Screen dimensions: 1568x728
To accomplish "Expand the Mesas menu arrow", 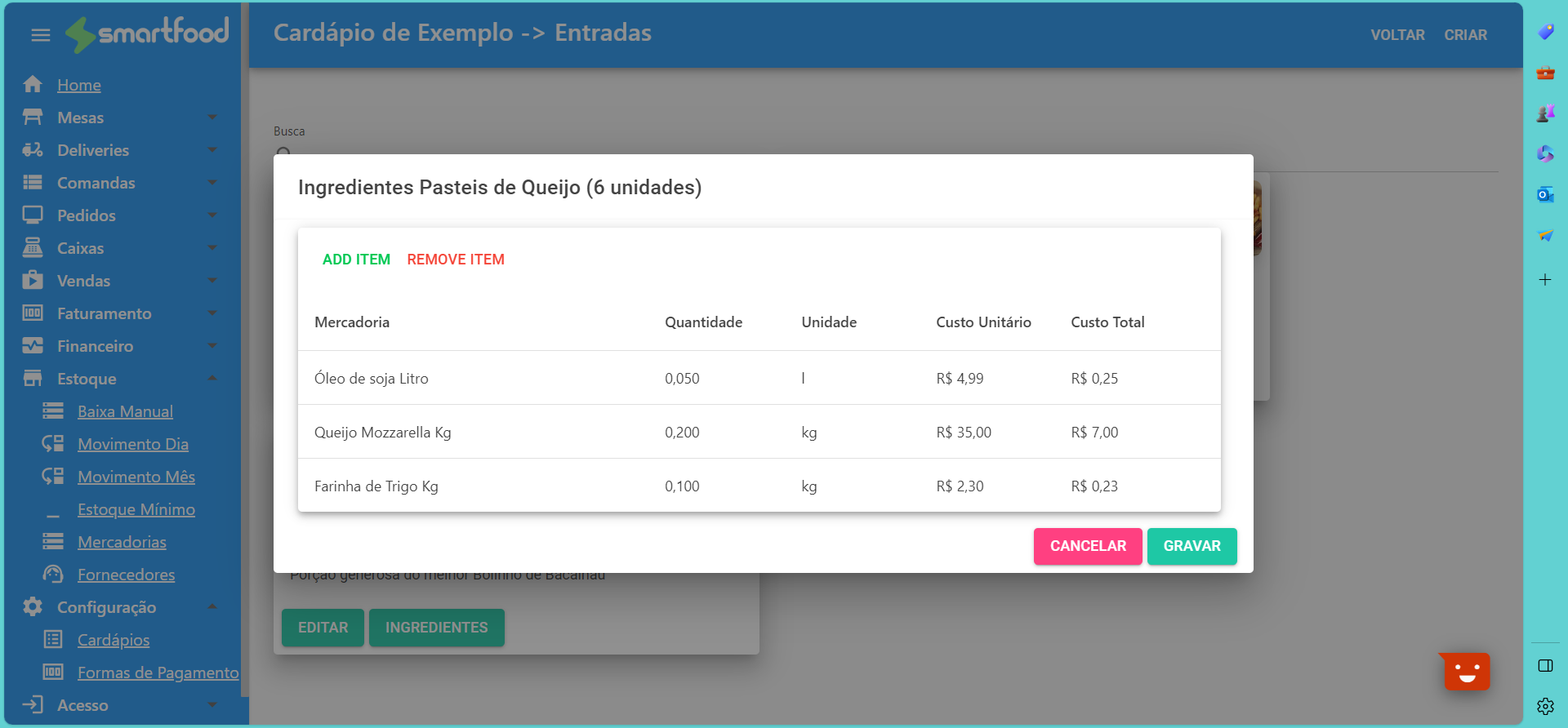I will coord(212,118).
